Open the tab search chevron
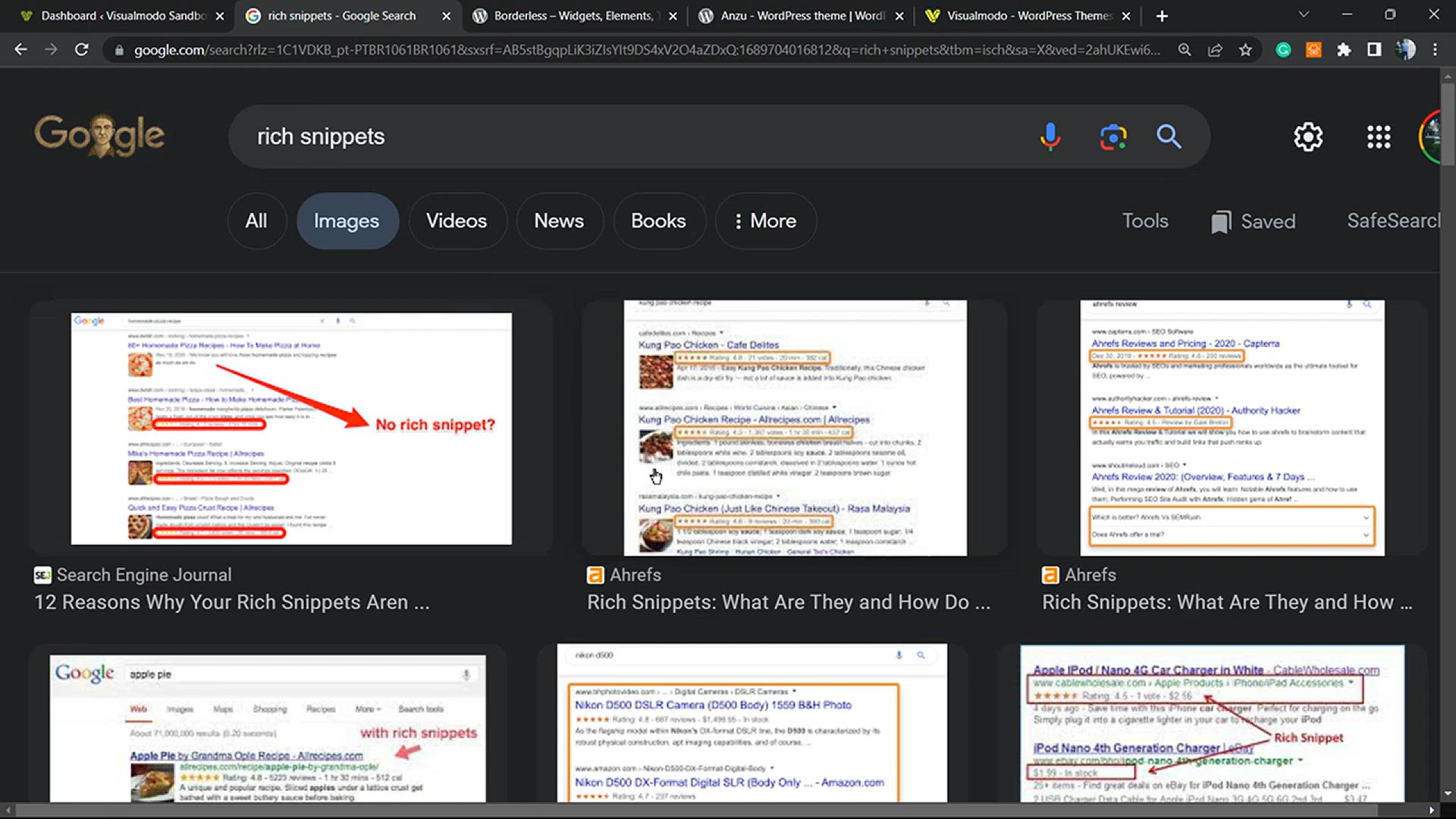 pyautogui.click(x=1304, y=14)
